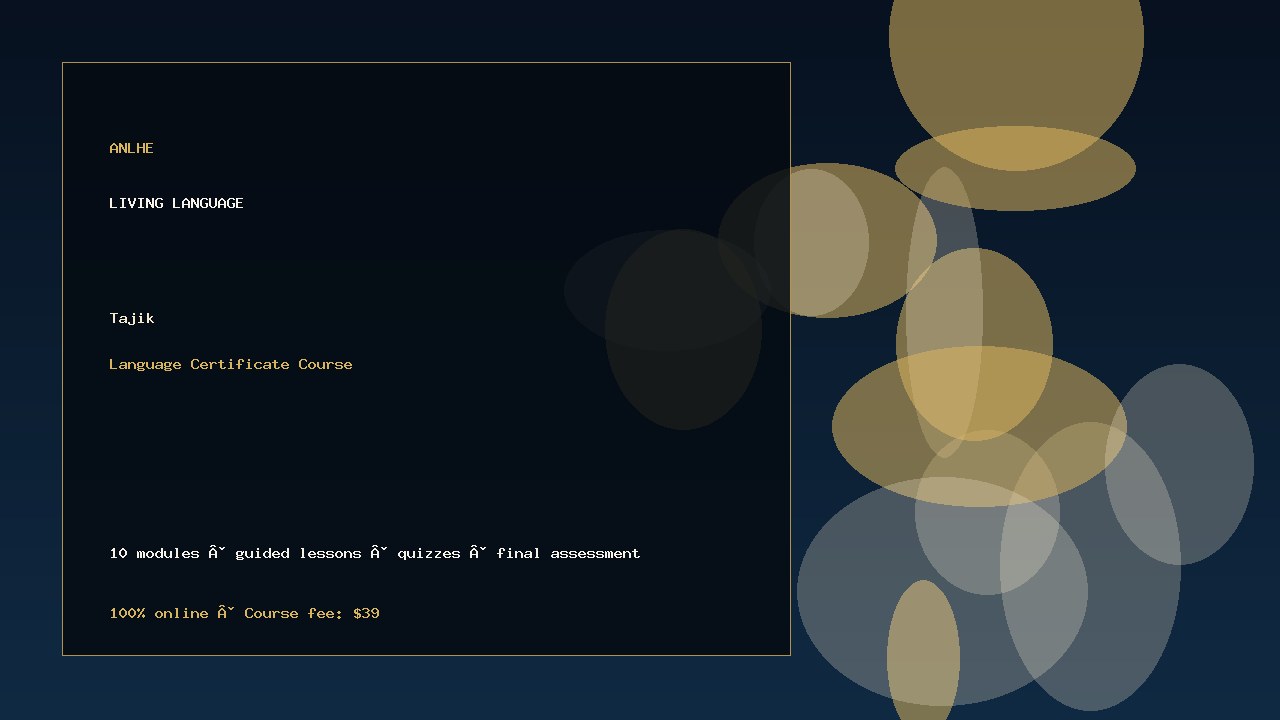The image size is (1280, 720).
Task: Click the 100% online course fee line
Action: tap(244, 613)
